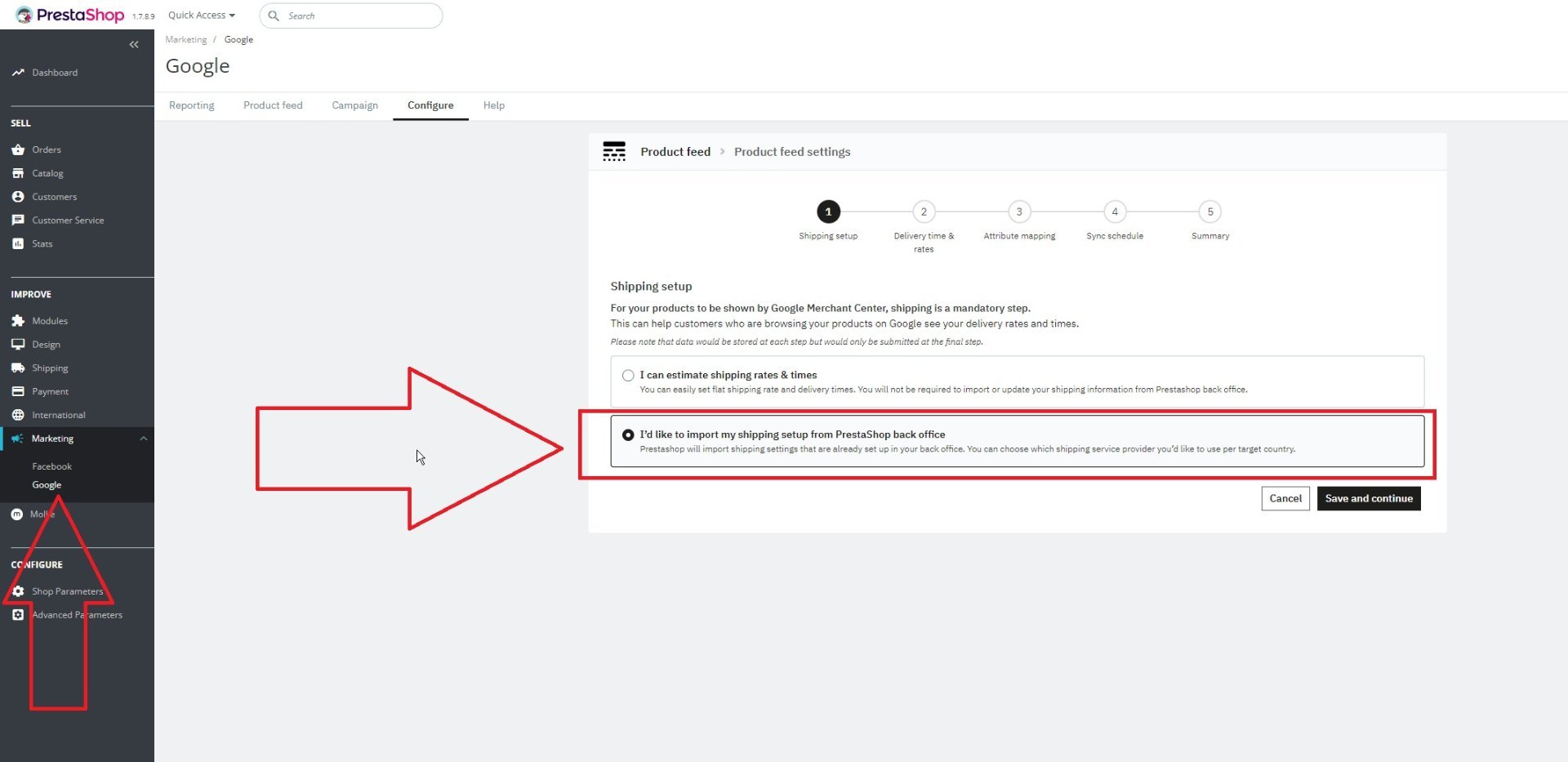The width and height of the screenshot is (1568, 762).
Task: Click Product feed breadcrumb in panel header
Action: (x=675, y=152)
